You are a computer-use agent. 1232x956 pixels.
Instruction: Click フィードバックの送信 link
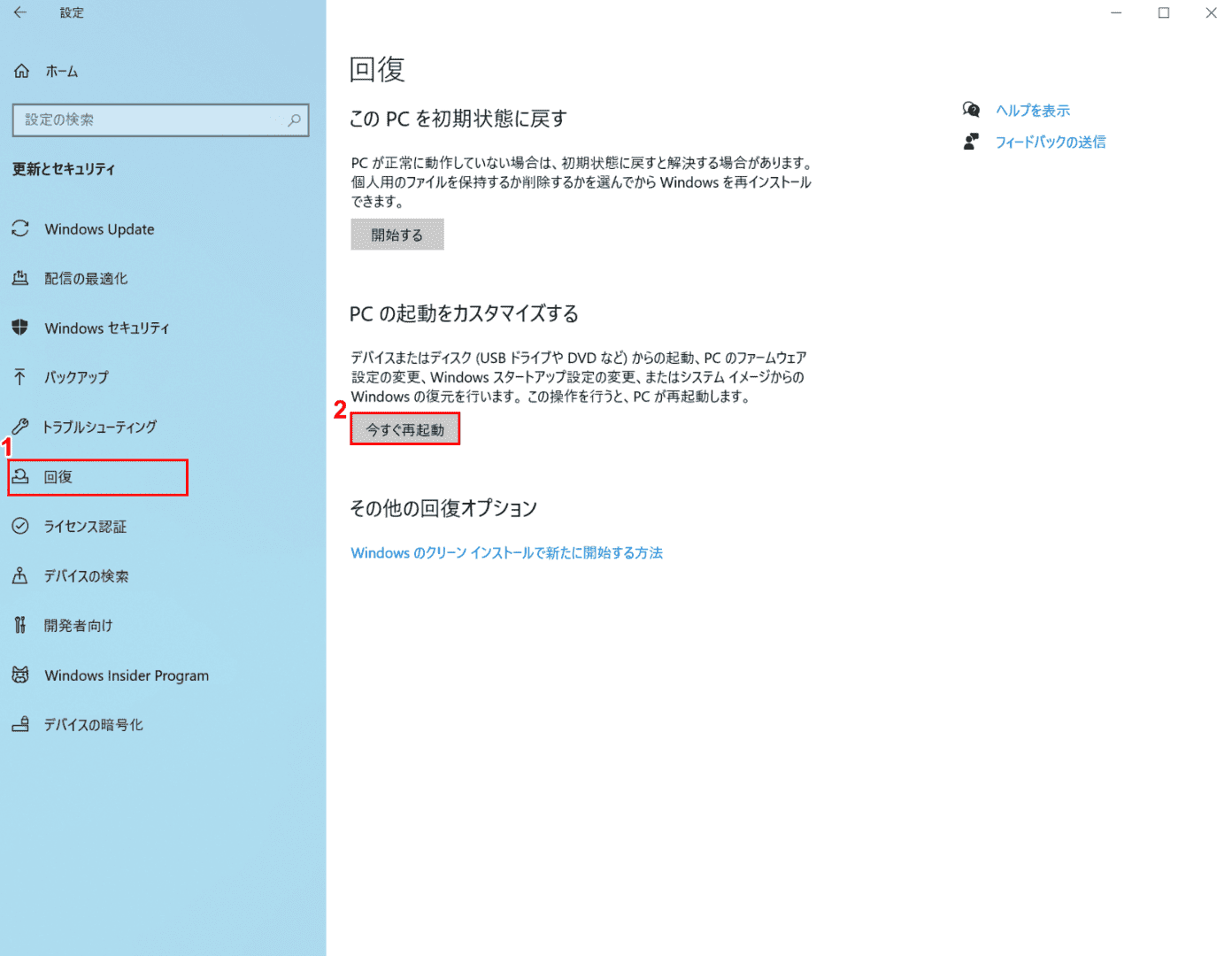coord(1051,142)
